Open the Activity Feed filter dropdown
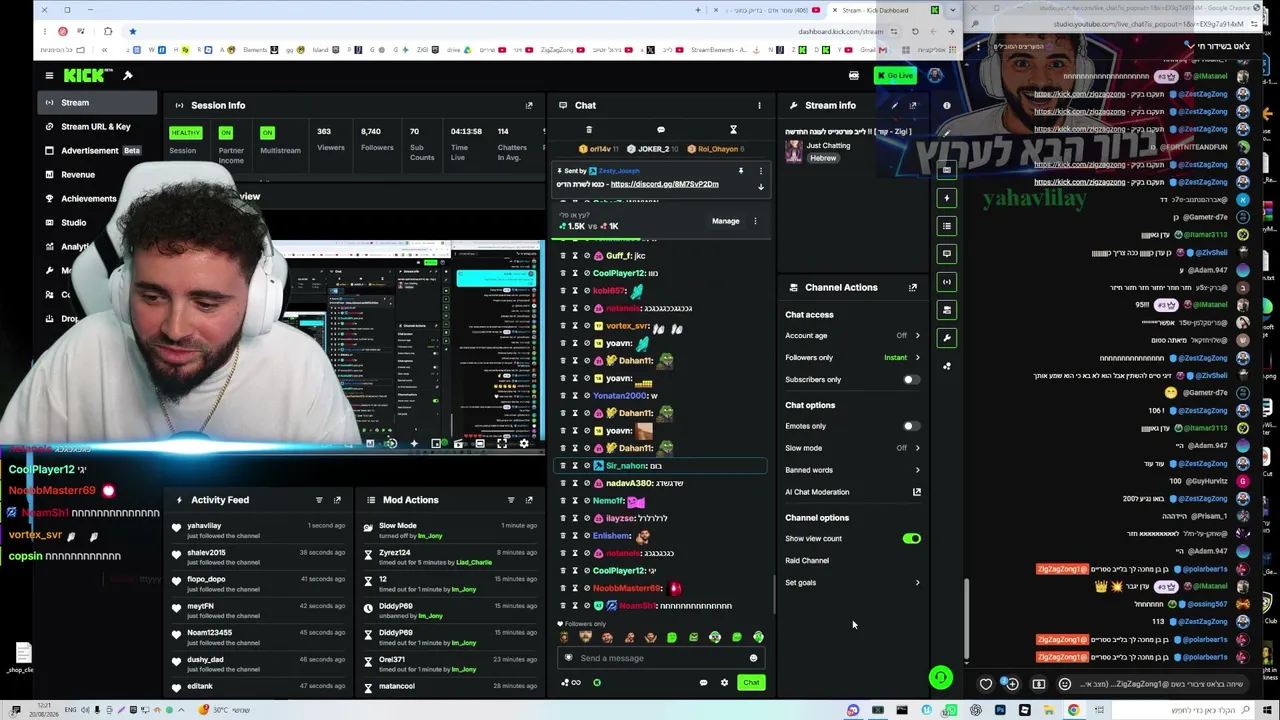Screen dimensions: 1280x720 (x=319, y=500)
